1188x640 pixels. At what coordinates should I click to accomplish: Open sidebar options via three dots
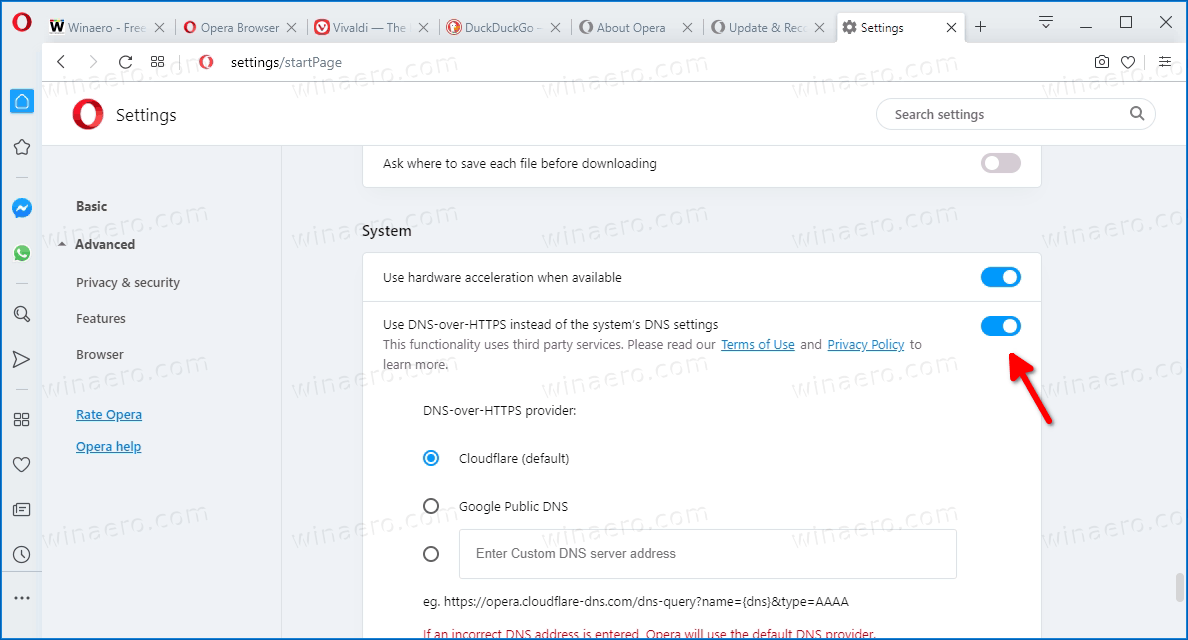(22, 597)
